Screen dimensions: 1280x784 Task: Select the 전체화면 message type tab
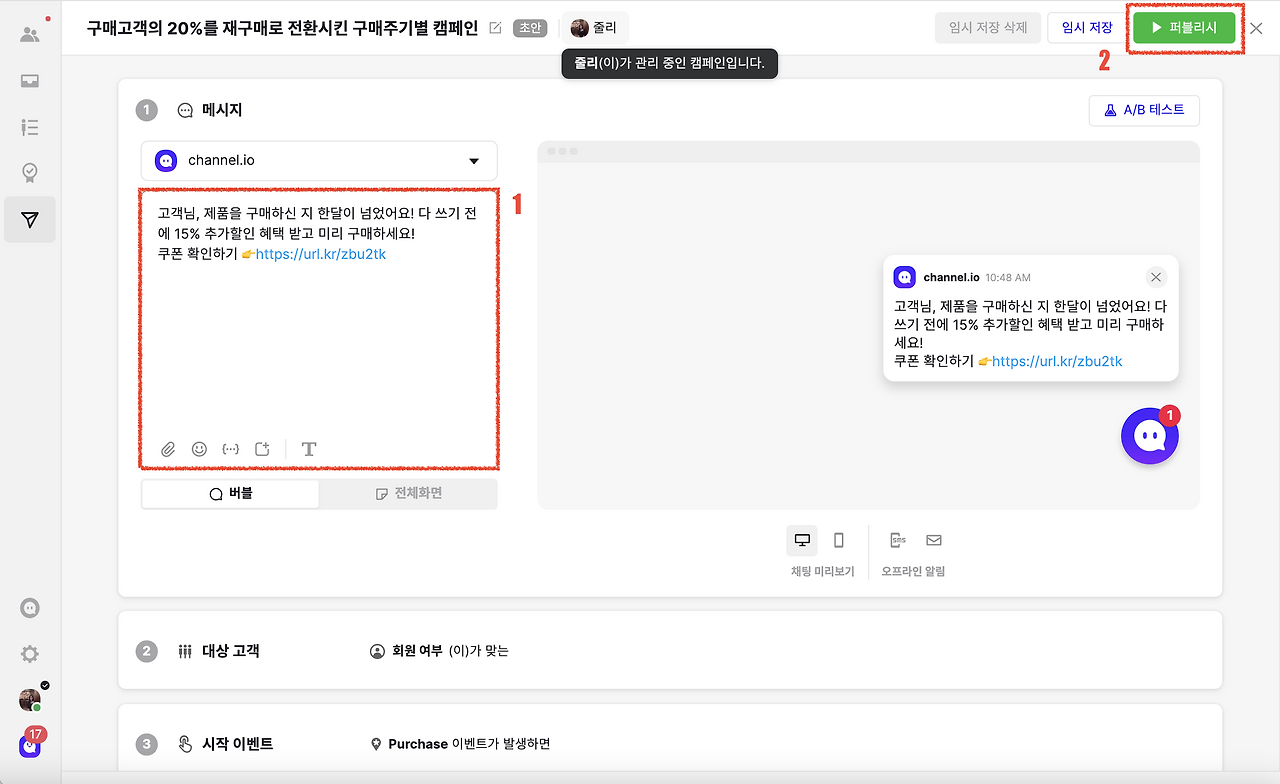pos(408,494)
